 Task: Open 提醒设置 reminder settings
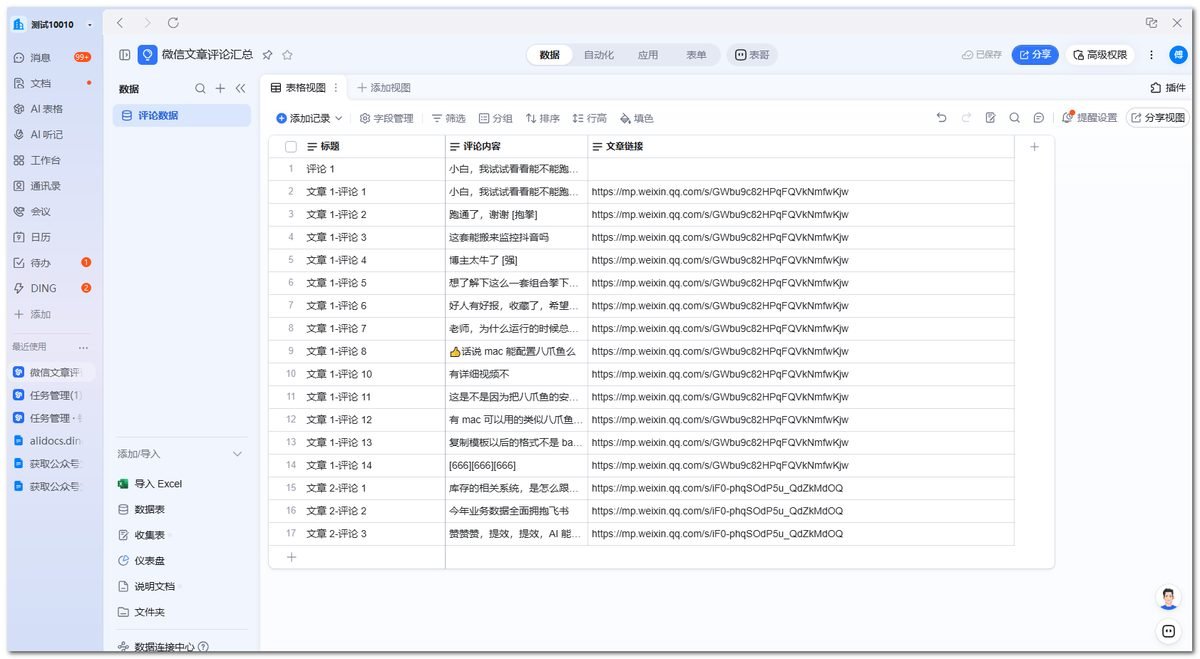click(1090, 118)
